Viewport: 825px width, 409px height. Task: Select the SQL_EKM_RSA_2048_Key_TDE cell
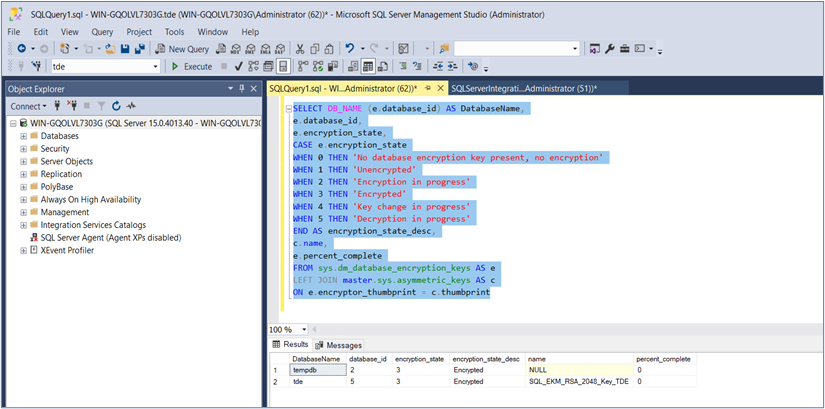(579, 382)
